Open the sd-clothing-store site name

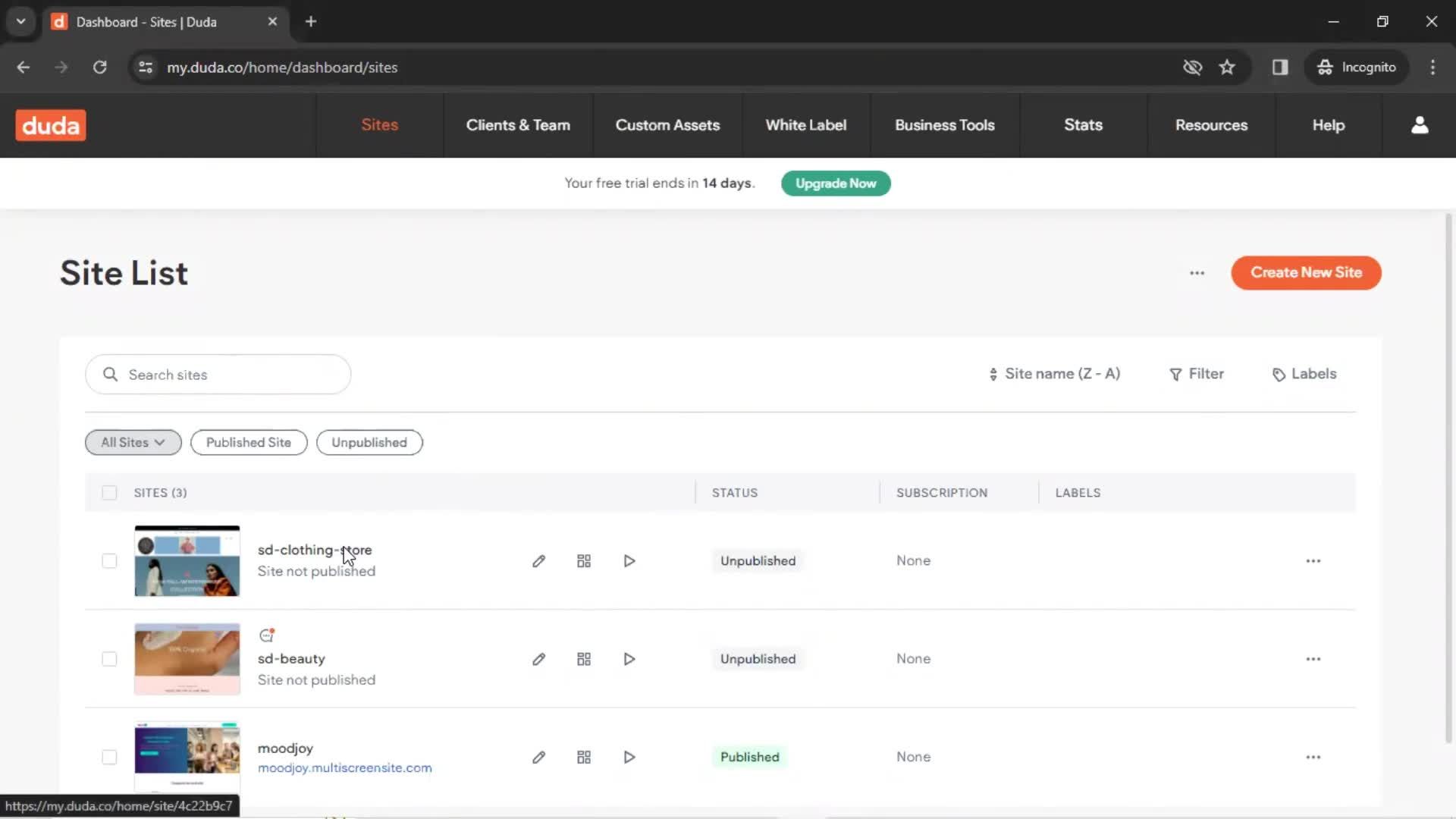(x=315, y=550)
